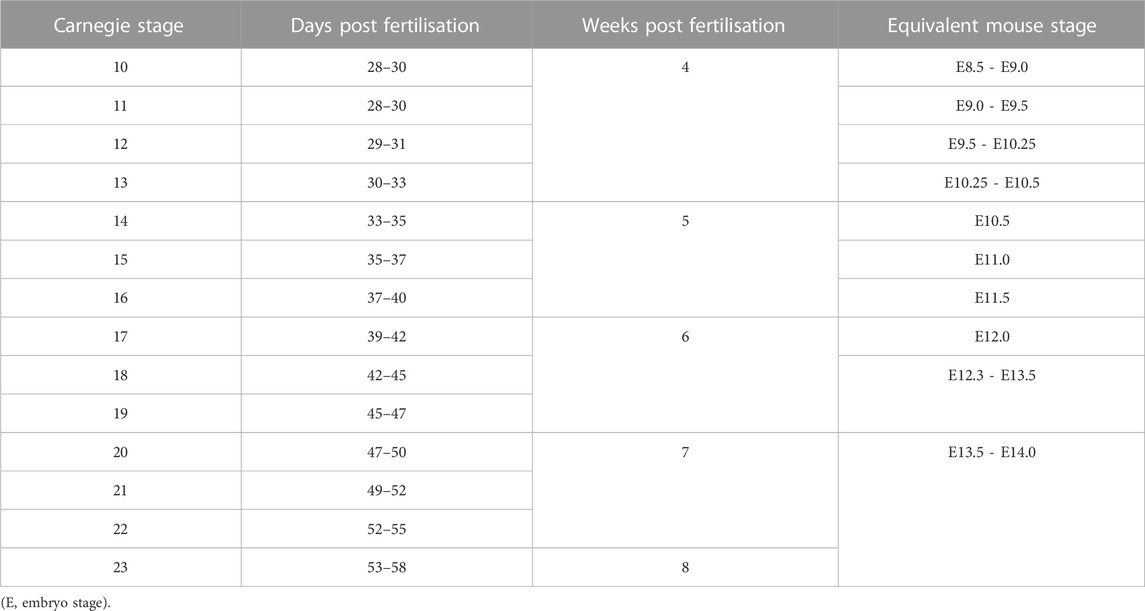The image size is (1145, 611).
Task: Select the 47–50 days cell
Action: tap(386, 452)
